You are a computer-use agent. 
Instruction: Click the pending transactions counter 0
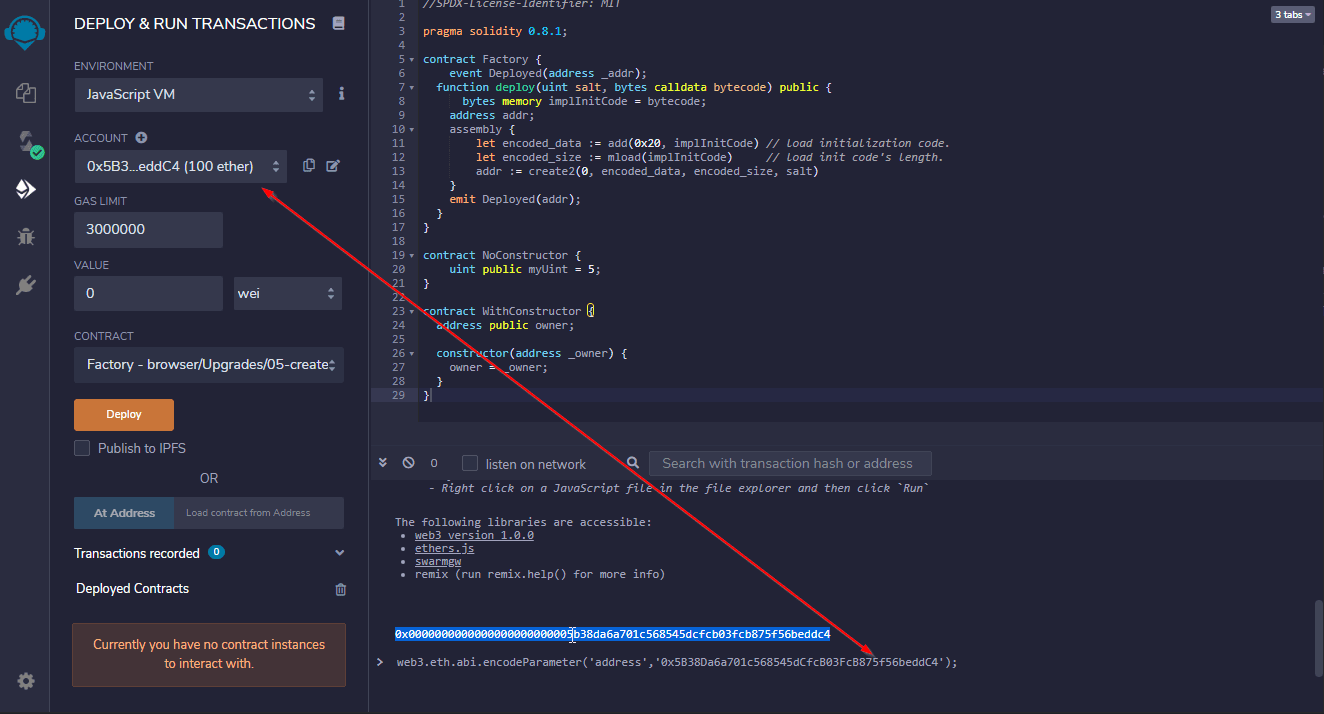point(434,463)
